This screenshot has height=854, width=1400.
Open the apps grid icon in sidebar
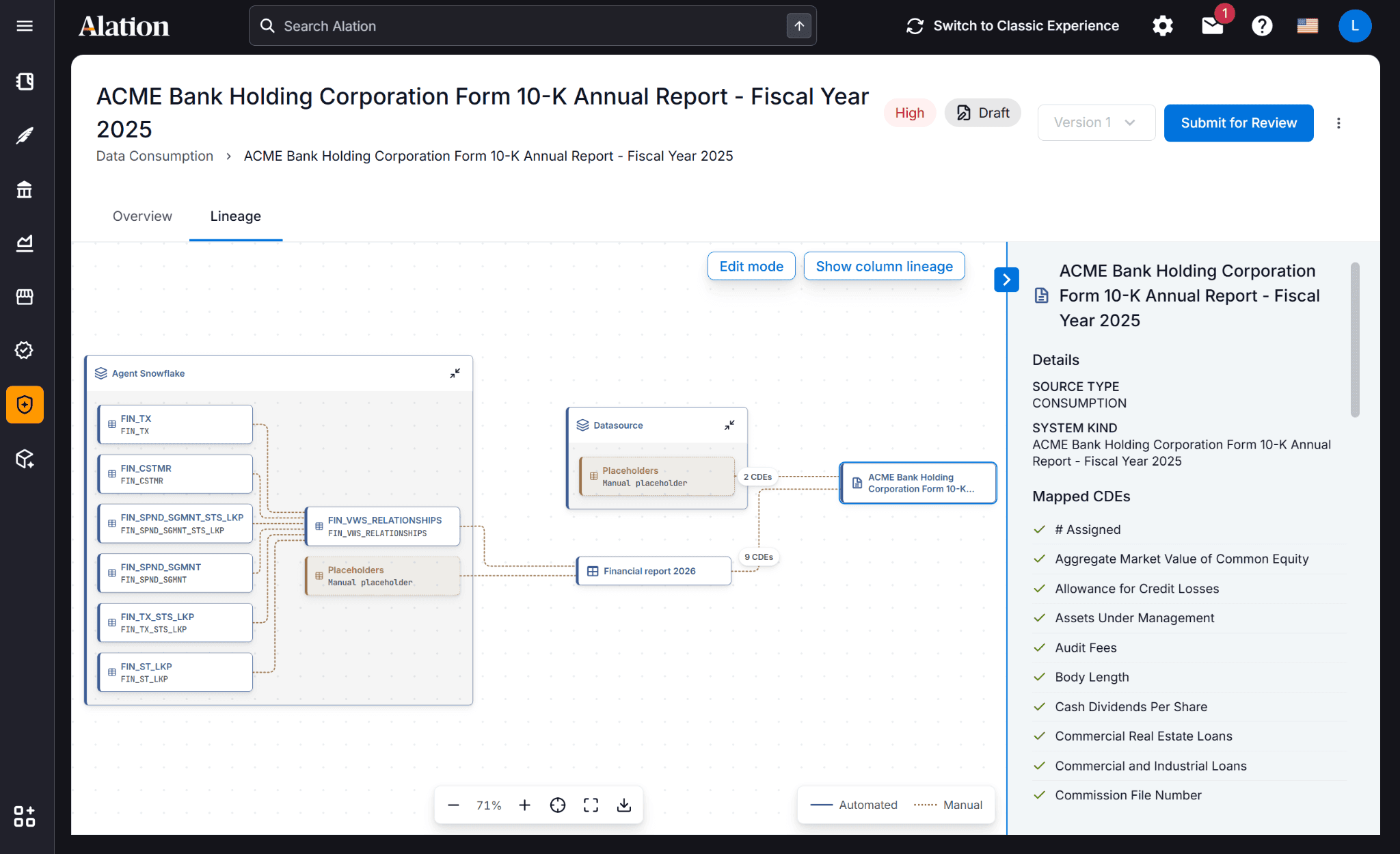[25, 816]
